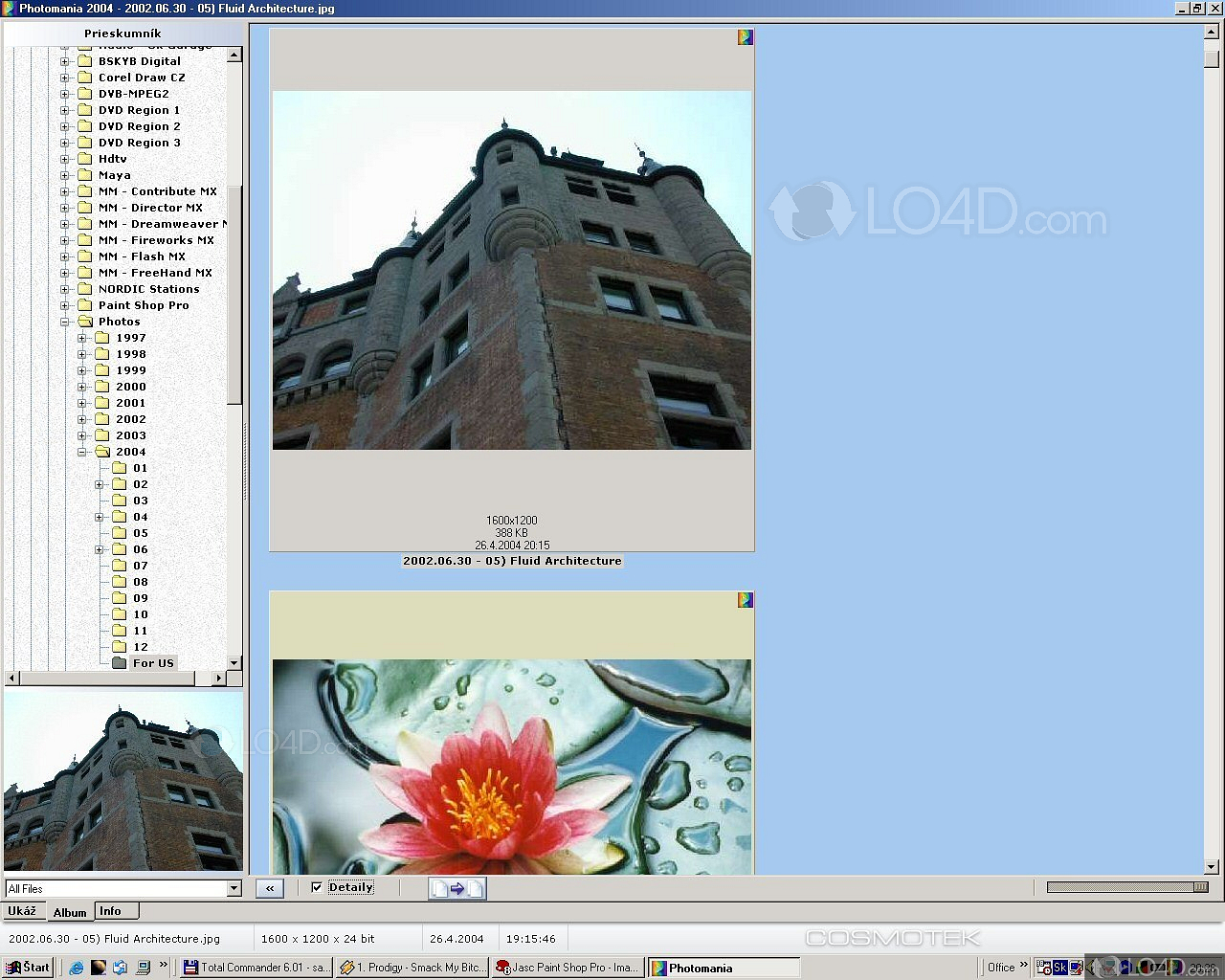Switch to the Album tab
This screenshot has height=980, width=1225.
pos(70,912)
